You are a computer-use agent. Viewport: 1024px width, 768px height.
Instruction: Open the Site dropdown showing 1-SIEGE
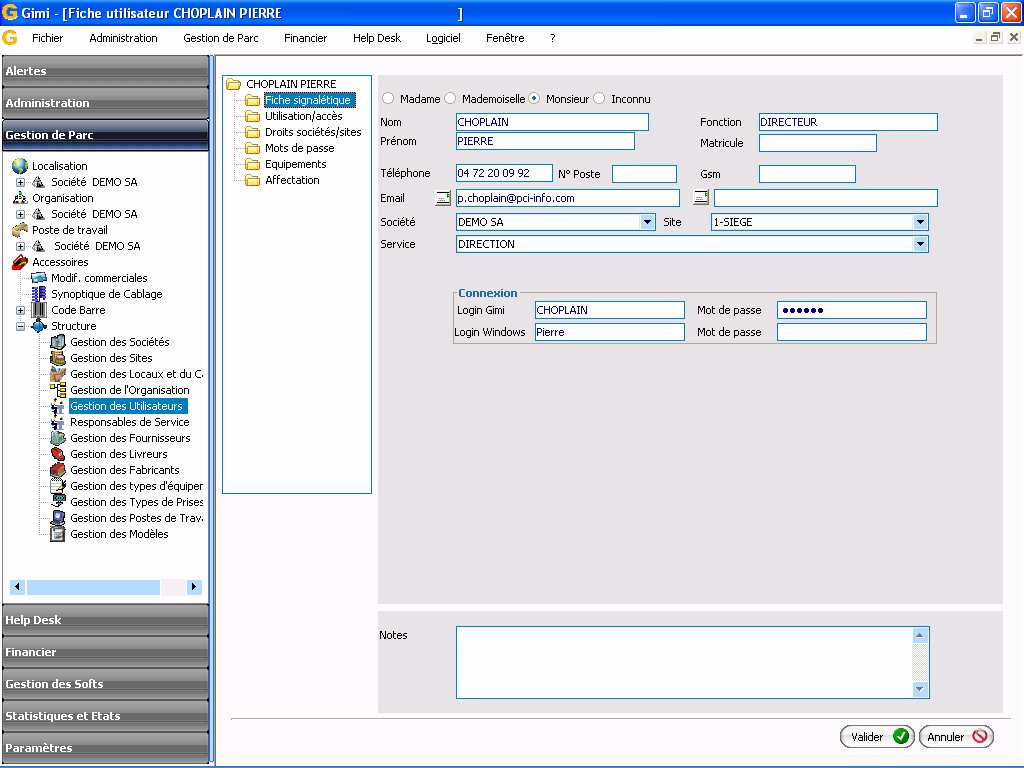[x=920, y=222]
